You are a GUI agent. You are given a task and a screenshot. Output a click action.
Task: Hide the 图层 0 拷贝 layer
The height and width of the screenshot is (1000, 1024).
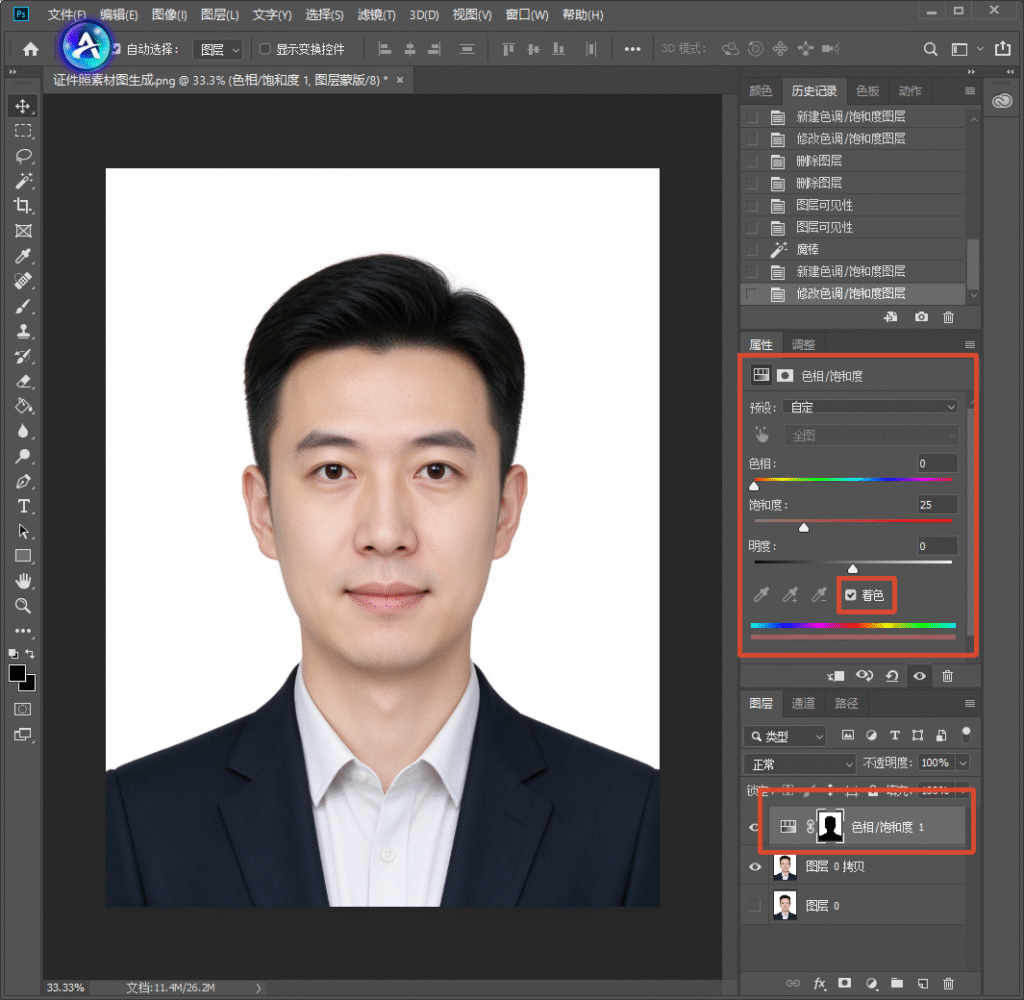click(755, 867)
